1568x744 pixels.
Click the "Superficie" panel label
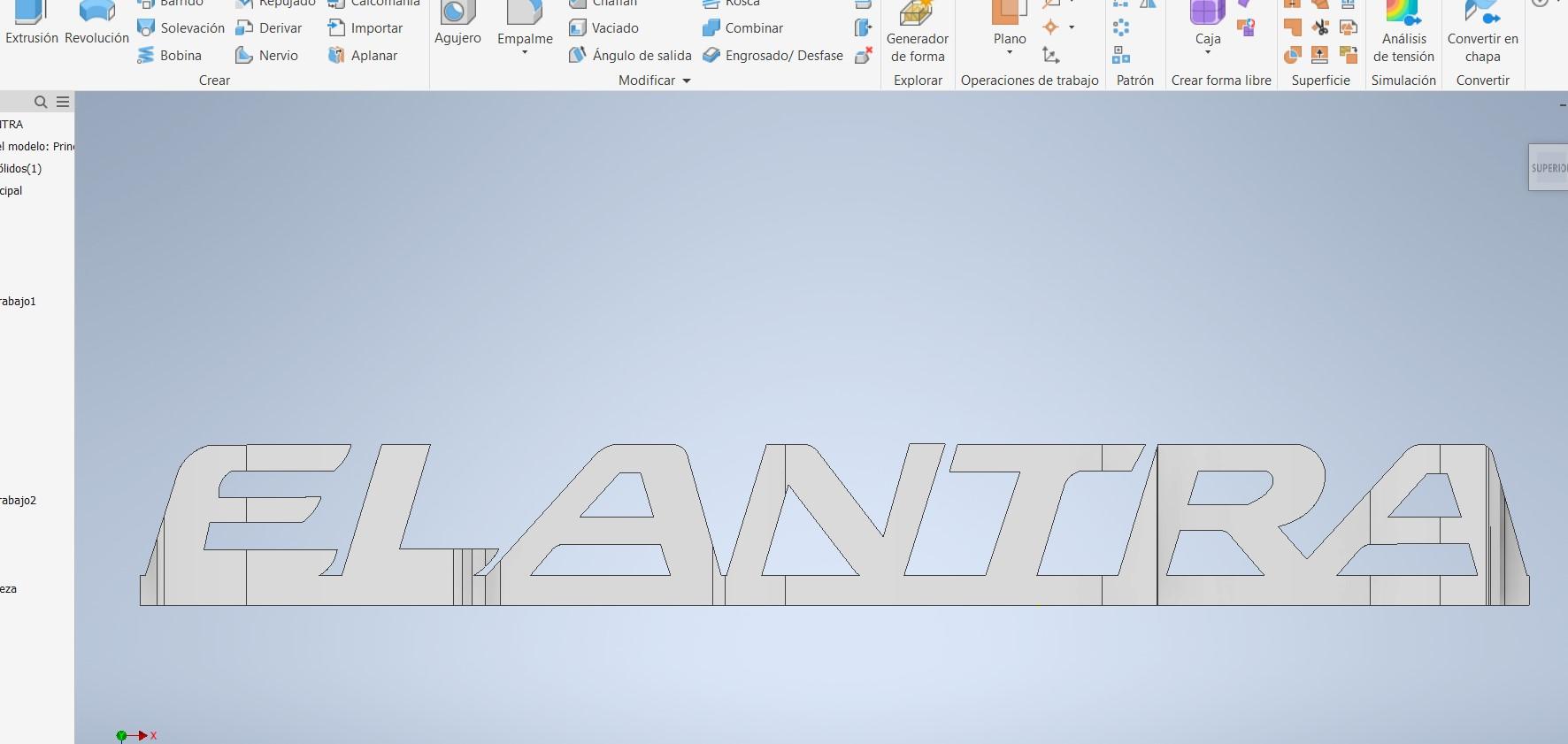coord(1320,80)
